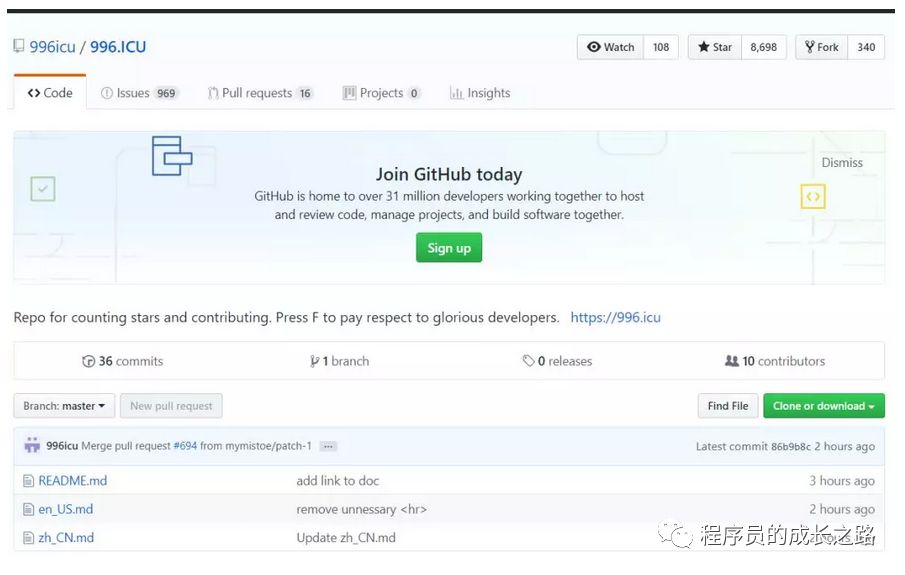This screenshot has height=575, width=905.
Task: Select the Code tab
Action: pos(50,93)
